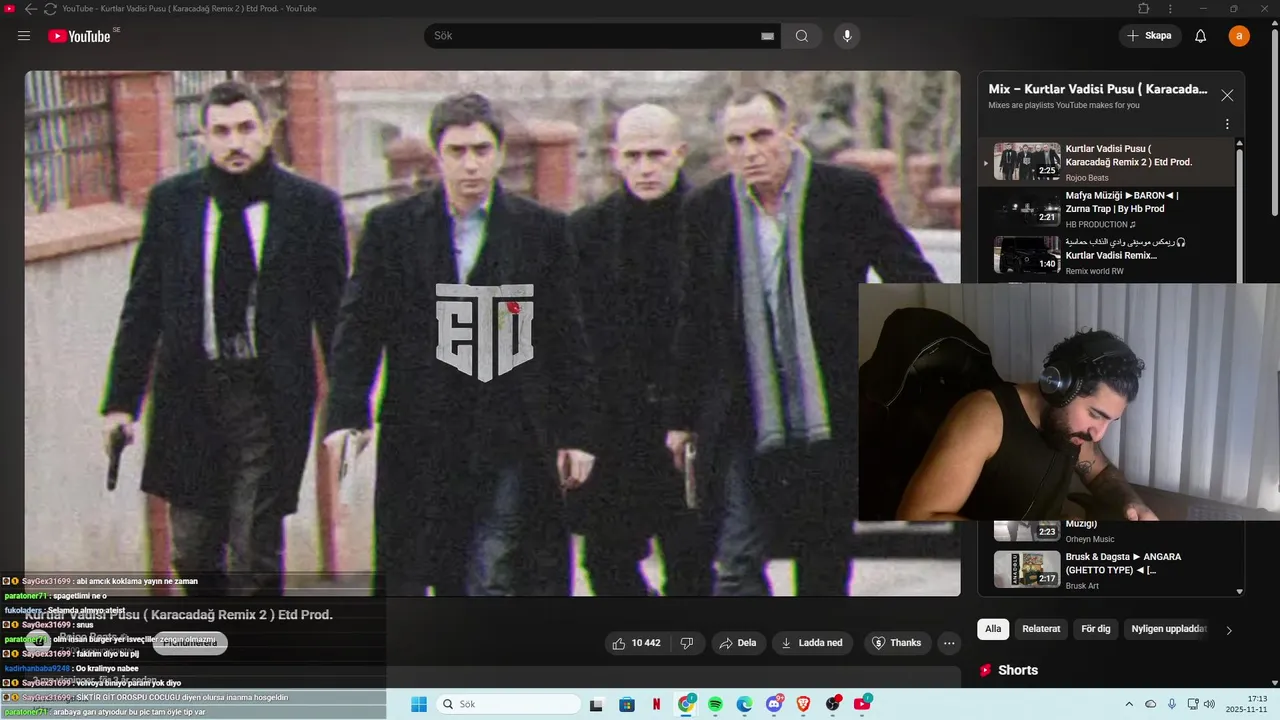Open Discord from the taskbar
Viewport: 1280px width, 720px height.
(x=774, y=704)
